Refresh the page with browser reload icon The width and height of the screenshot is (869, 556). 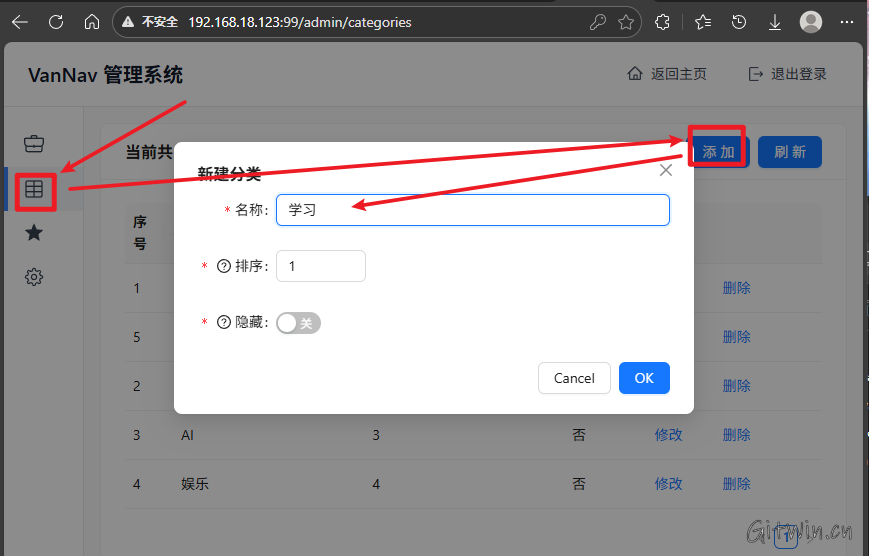[x=56, y=22]
